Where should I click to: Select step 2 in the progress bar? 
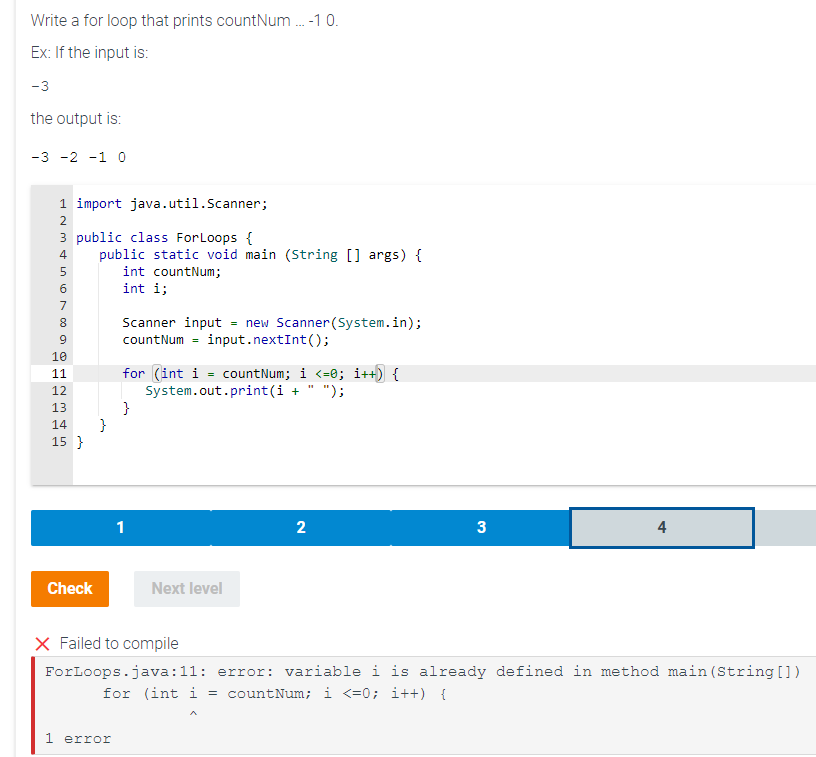(300, 527)
